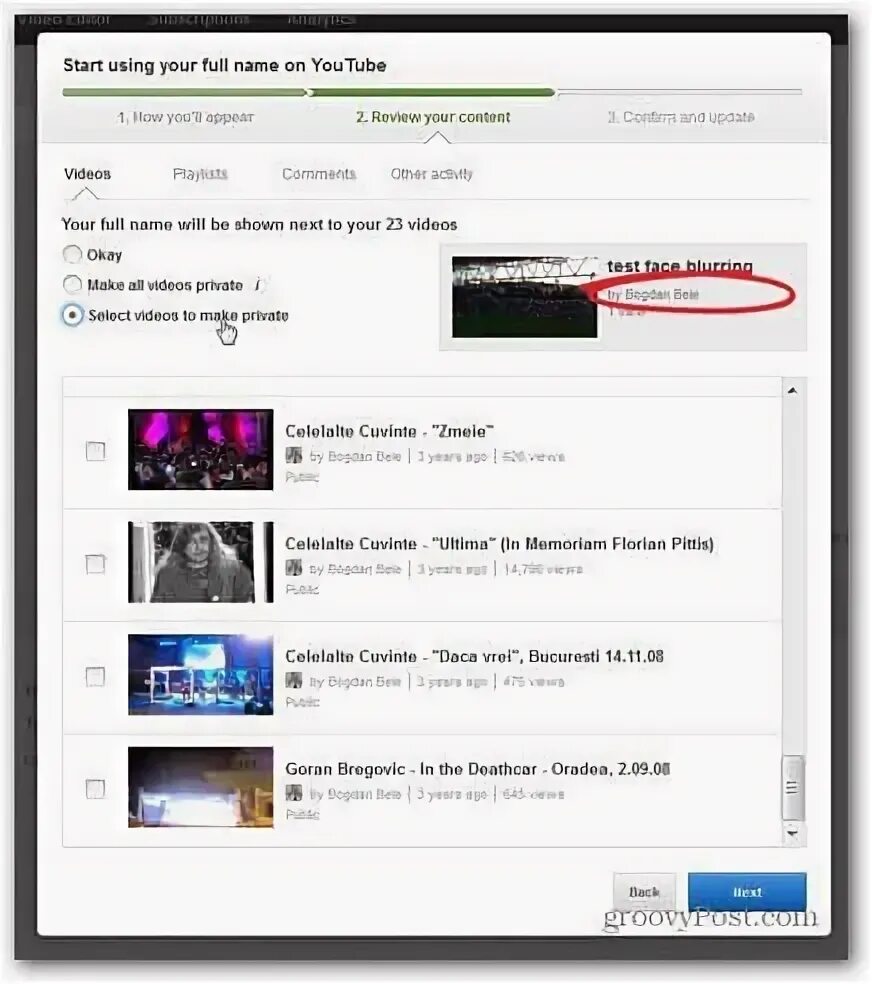This screenshot has height=984, width=872.
Task: Switch to the Comments tab
Action: 319,174
